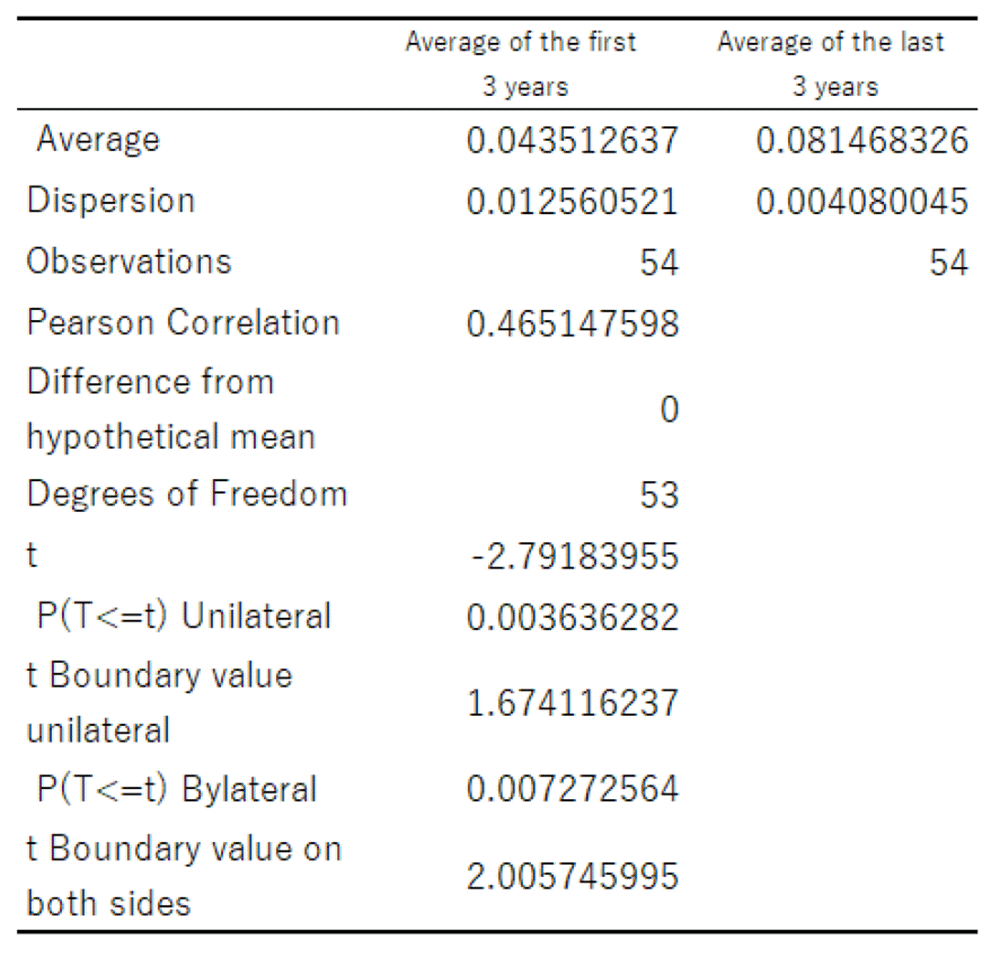Click the "Average of the last 3 years" header

831,64
